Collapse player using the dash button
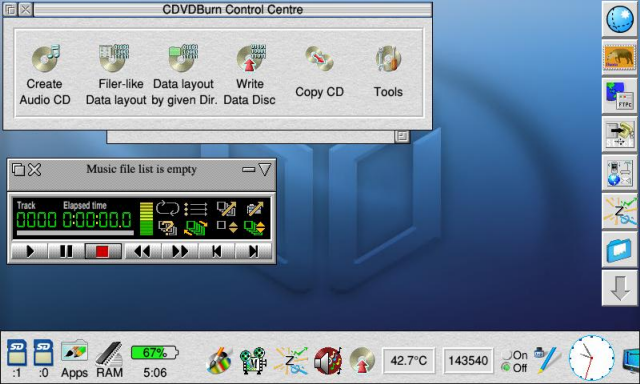Viewport: 640px width, 384px height. pos(248,169)
